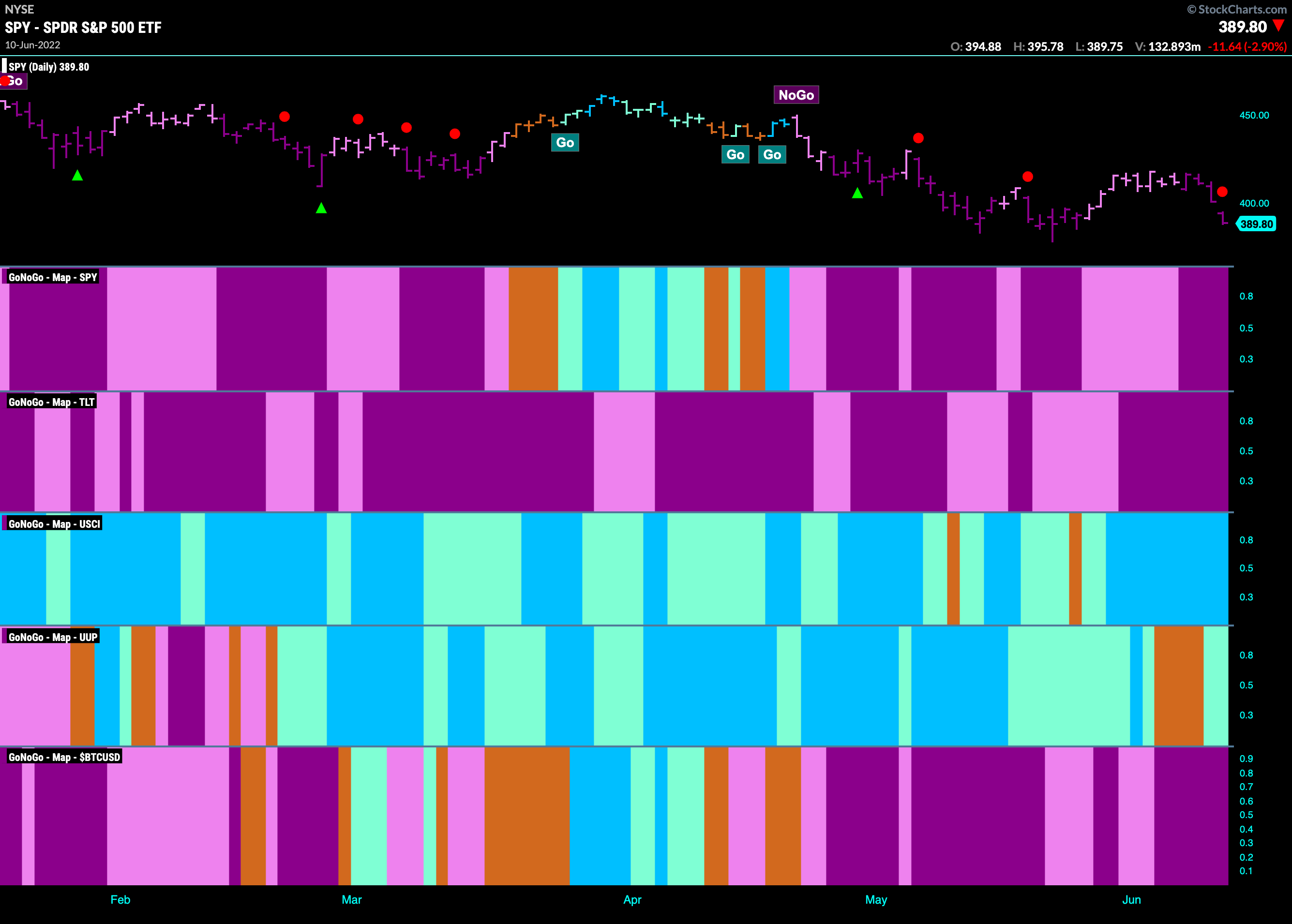
Task: Click the Apr label on time axis
Action: point(632,899)
